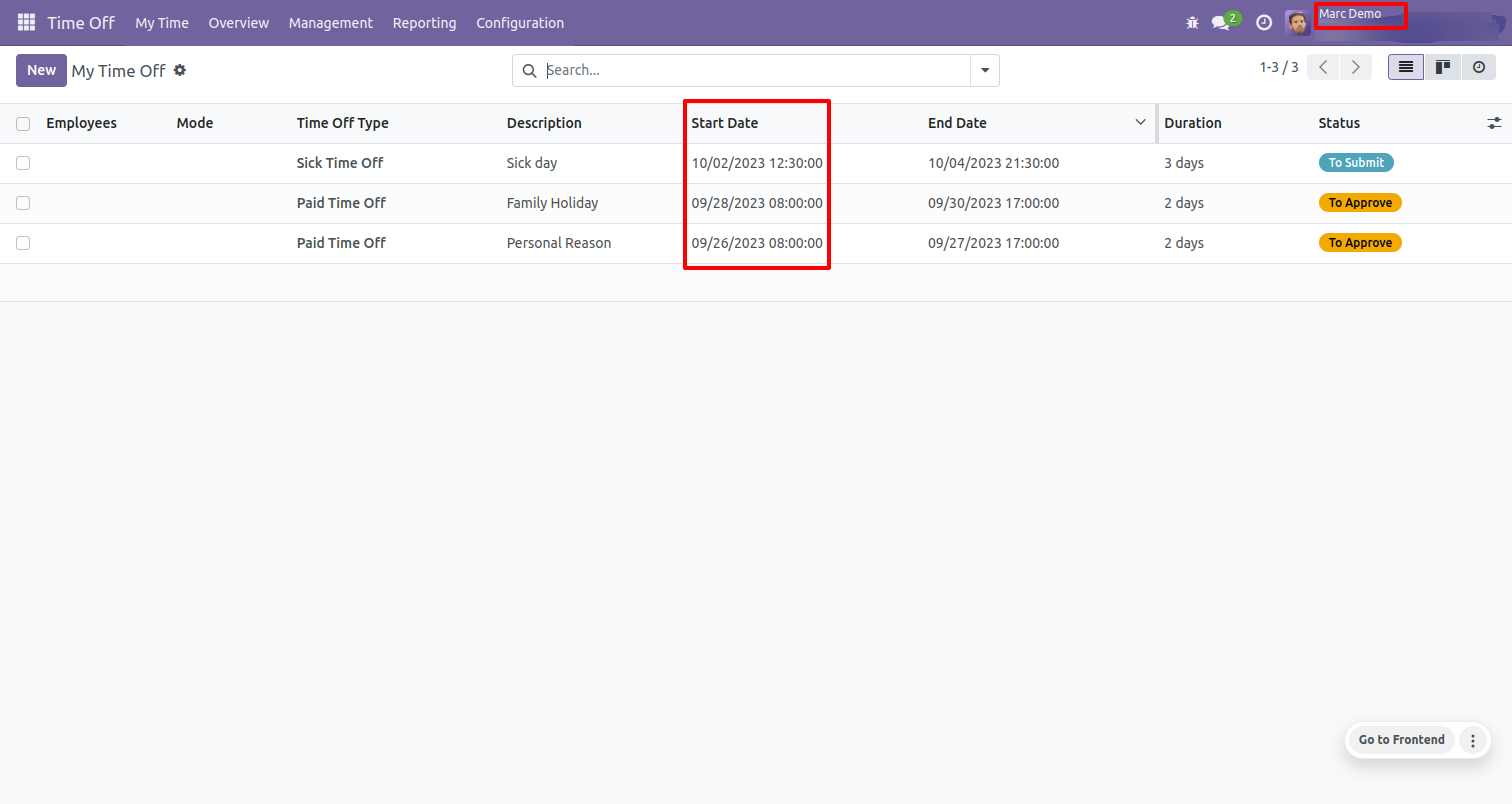Open the Sick Time Off record
Viewport: 1512px width, 804px height.
[x=340, y=163]
